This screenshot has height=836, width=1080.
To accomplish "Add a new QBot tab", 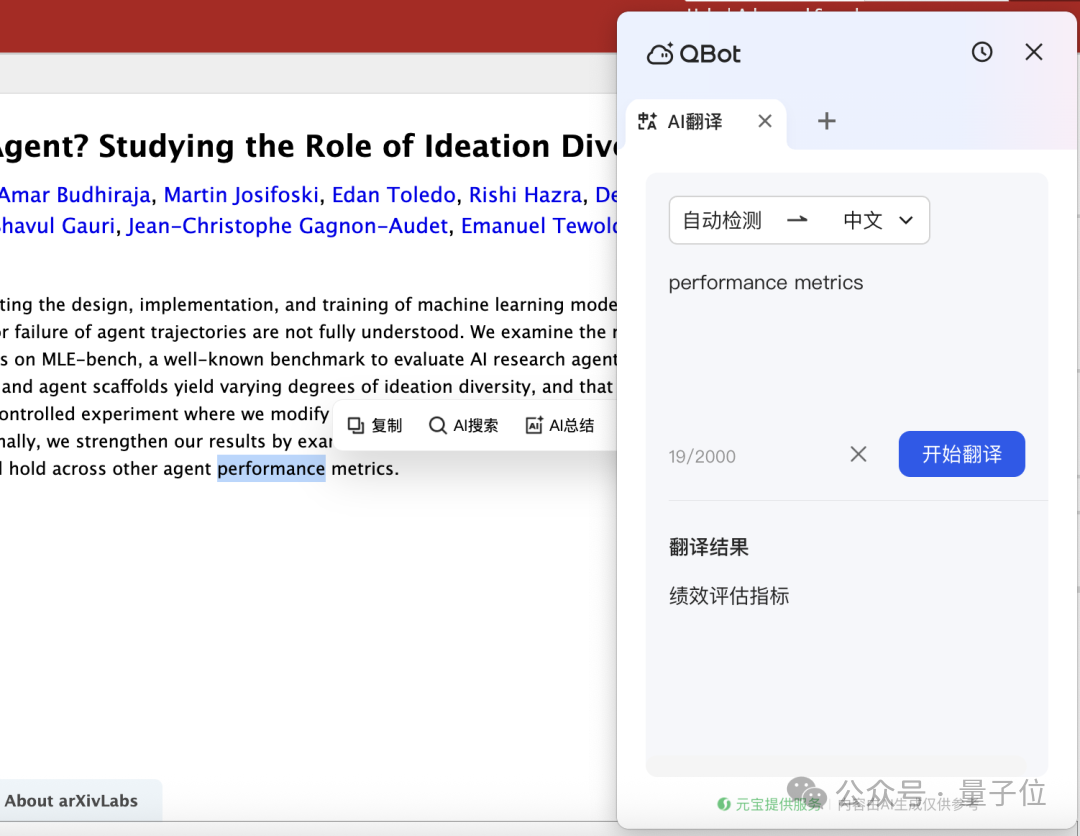I will (827, 121).
